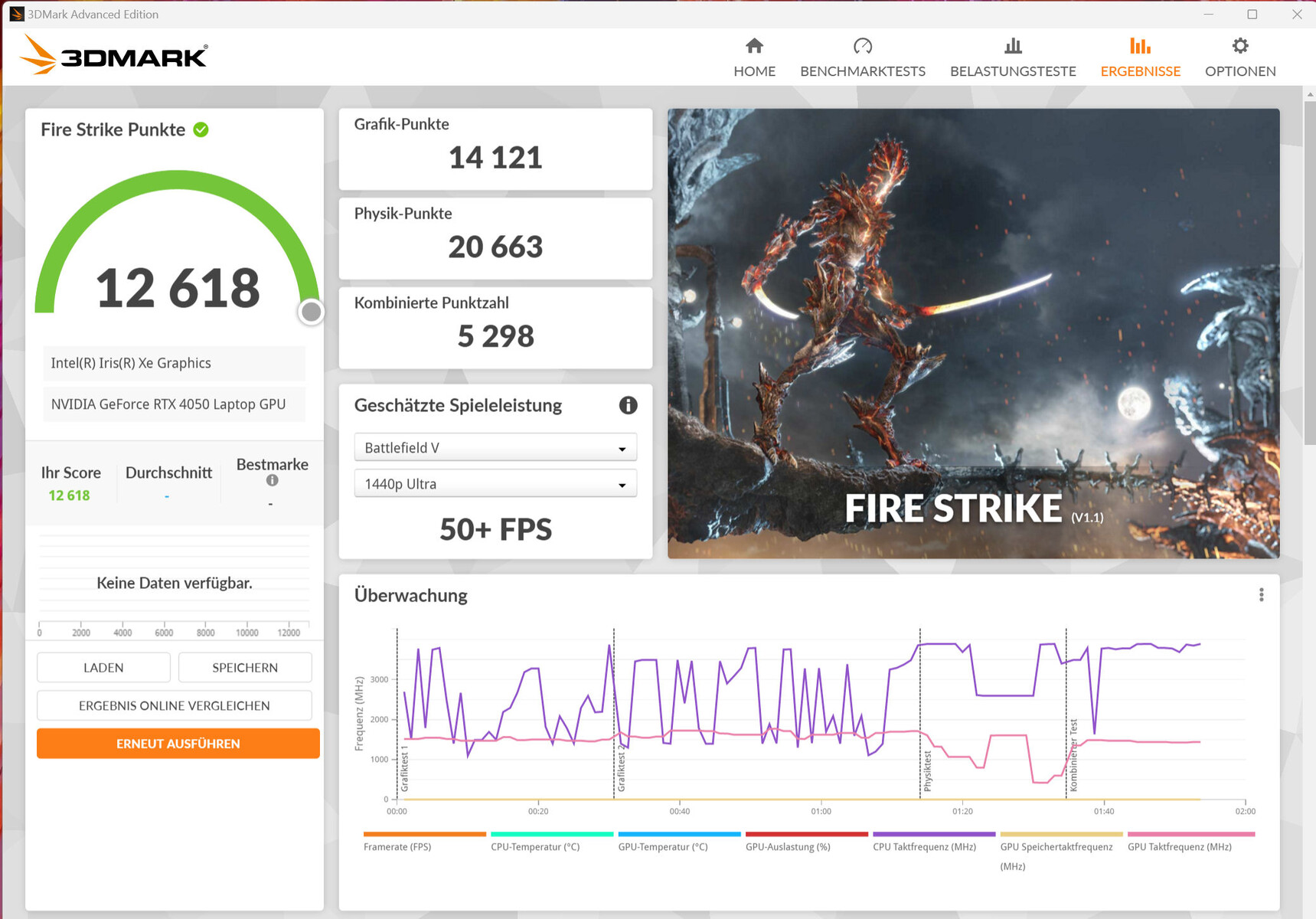Switch to the ERGEBNISSE tab label
This screenshot has width=1316, height=919.
coord(1140,71)
